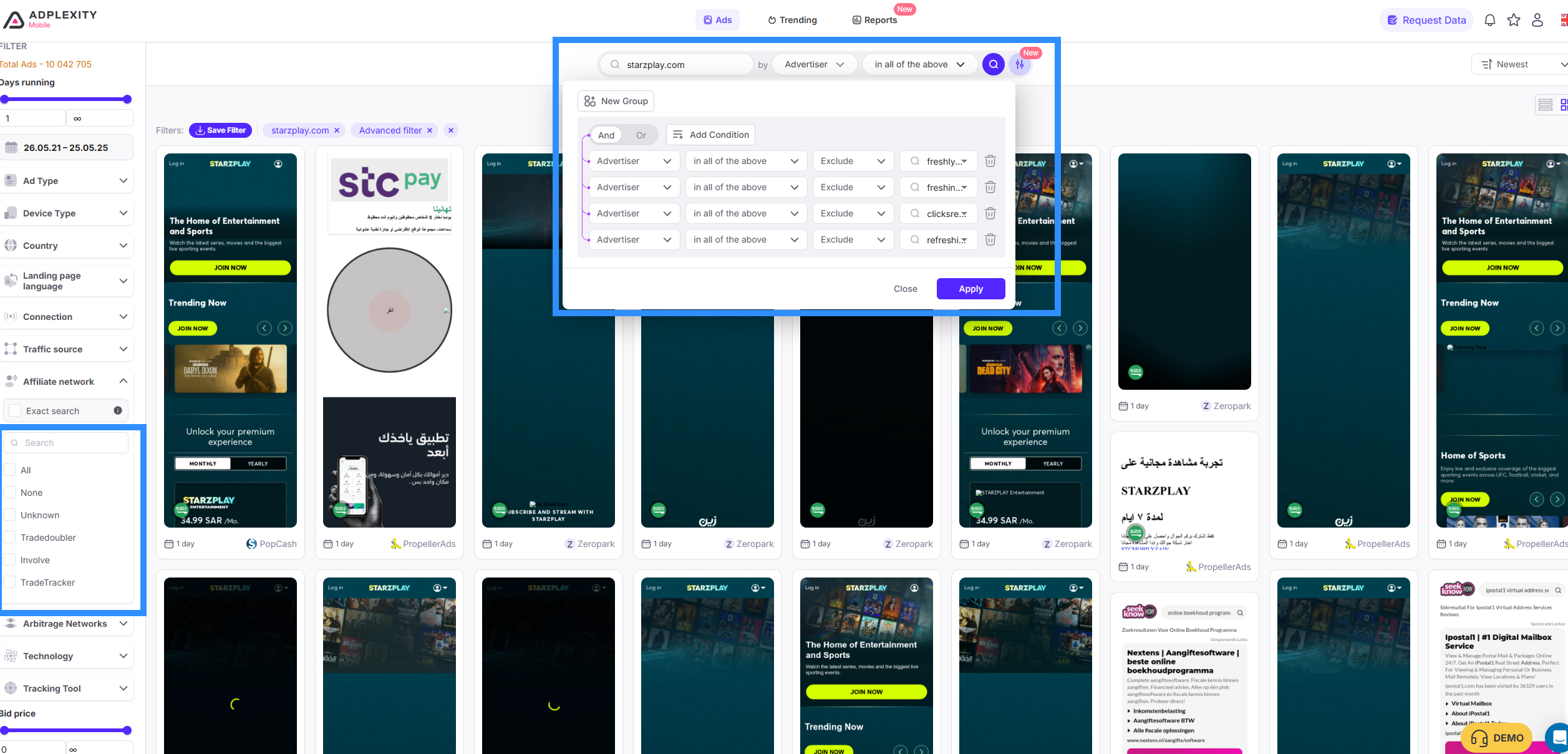Expand the Traffic source filter
The image size is (1568, 754).
tap(67, 349)
